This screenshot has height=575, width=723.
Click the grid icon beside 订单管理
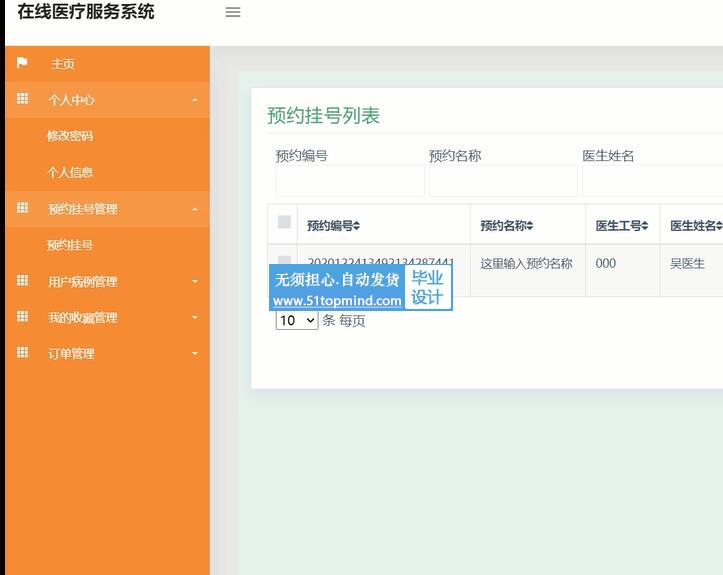click(x=23, y=353)
